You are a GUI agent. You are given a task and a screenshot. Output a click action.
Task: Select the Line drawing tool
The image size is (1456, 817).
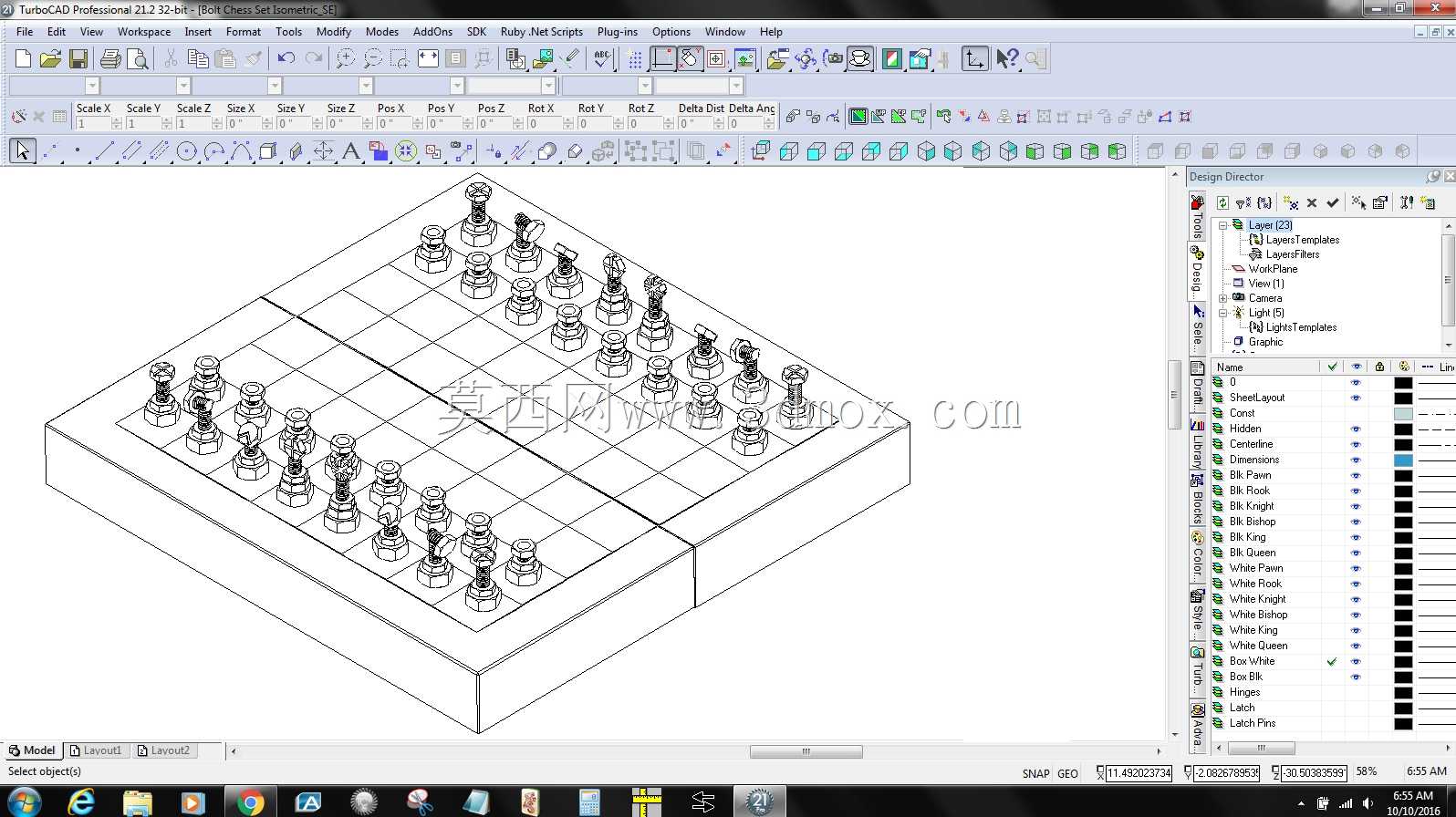tap(104, 151)
